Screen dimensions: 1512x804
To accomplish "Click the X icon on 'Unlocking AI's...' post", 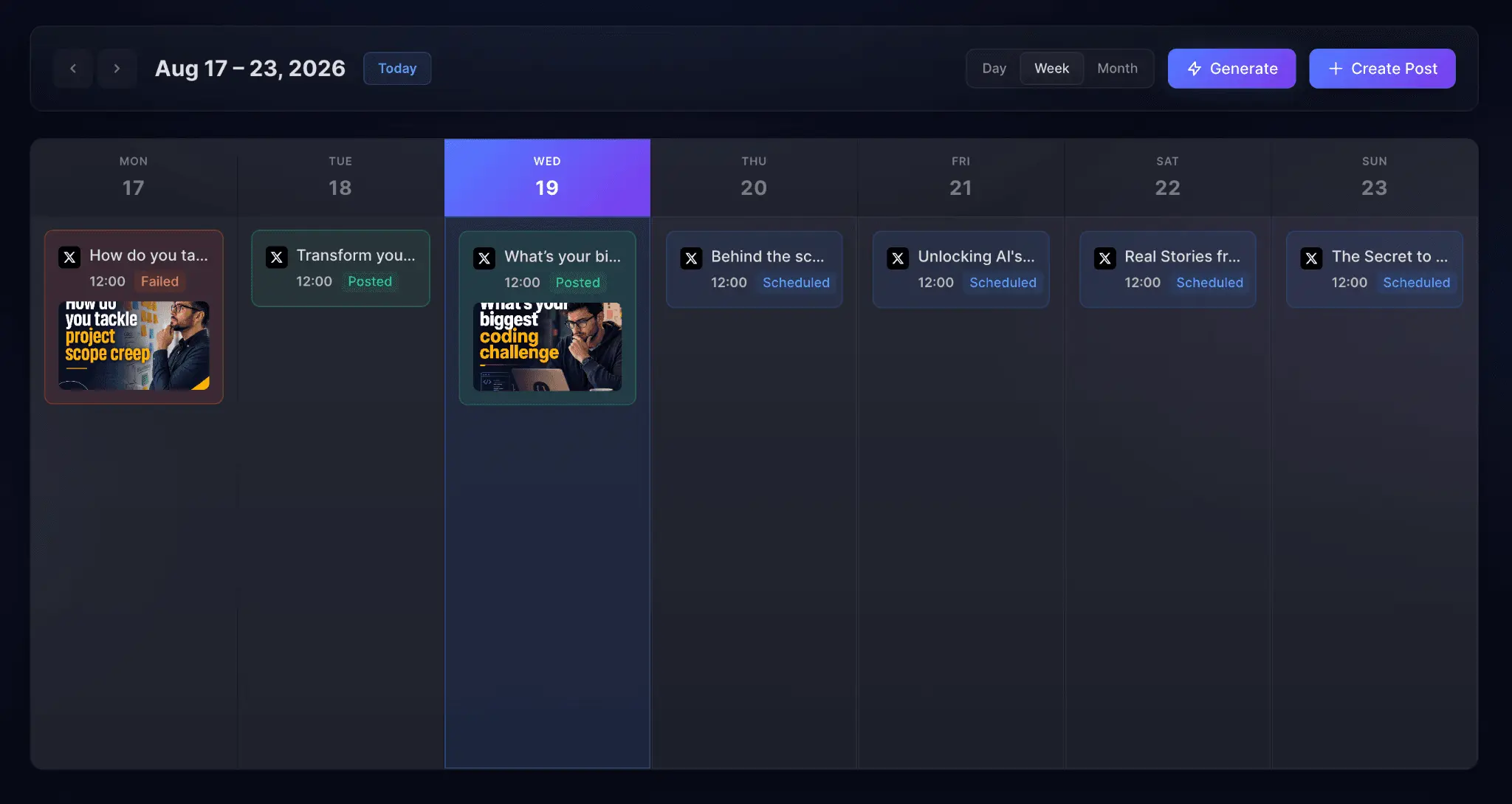I will click(898, 258).
